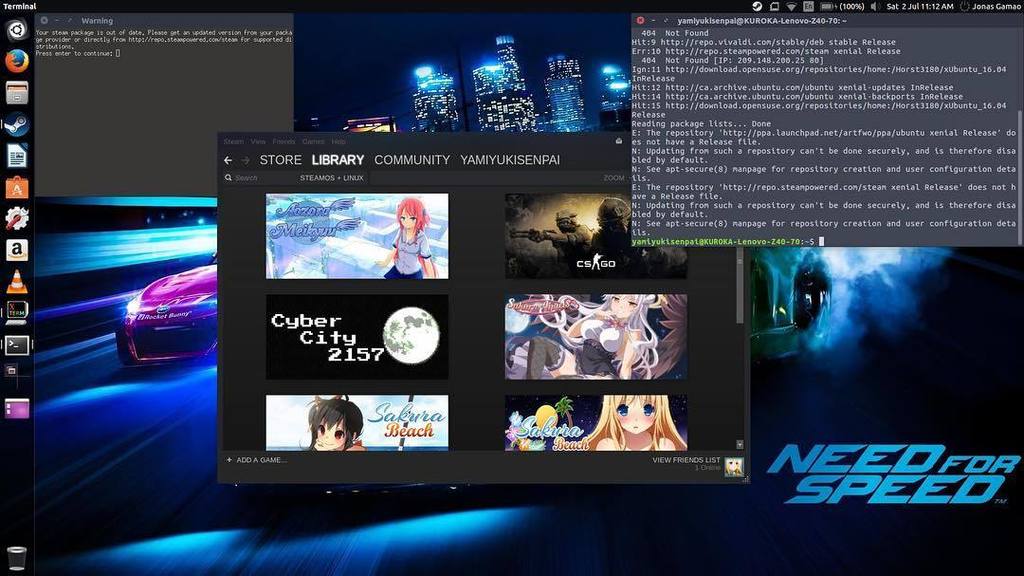Click the date and time in panel
Screen dimensions: 1024x576
[x=920, y=7]
